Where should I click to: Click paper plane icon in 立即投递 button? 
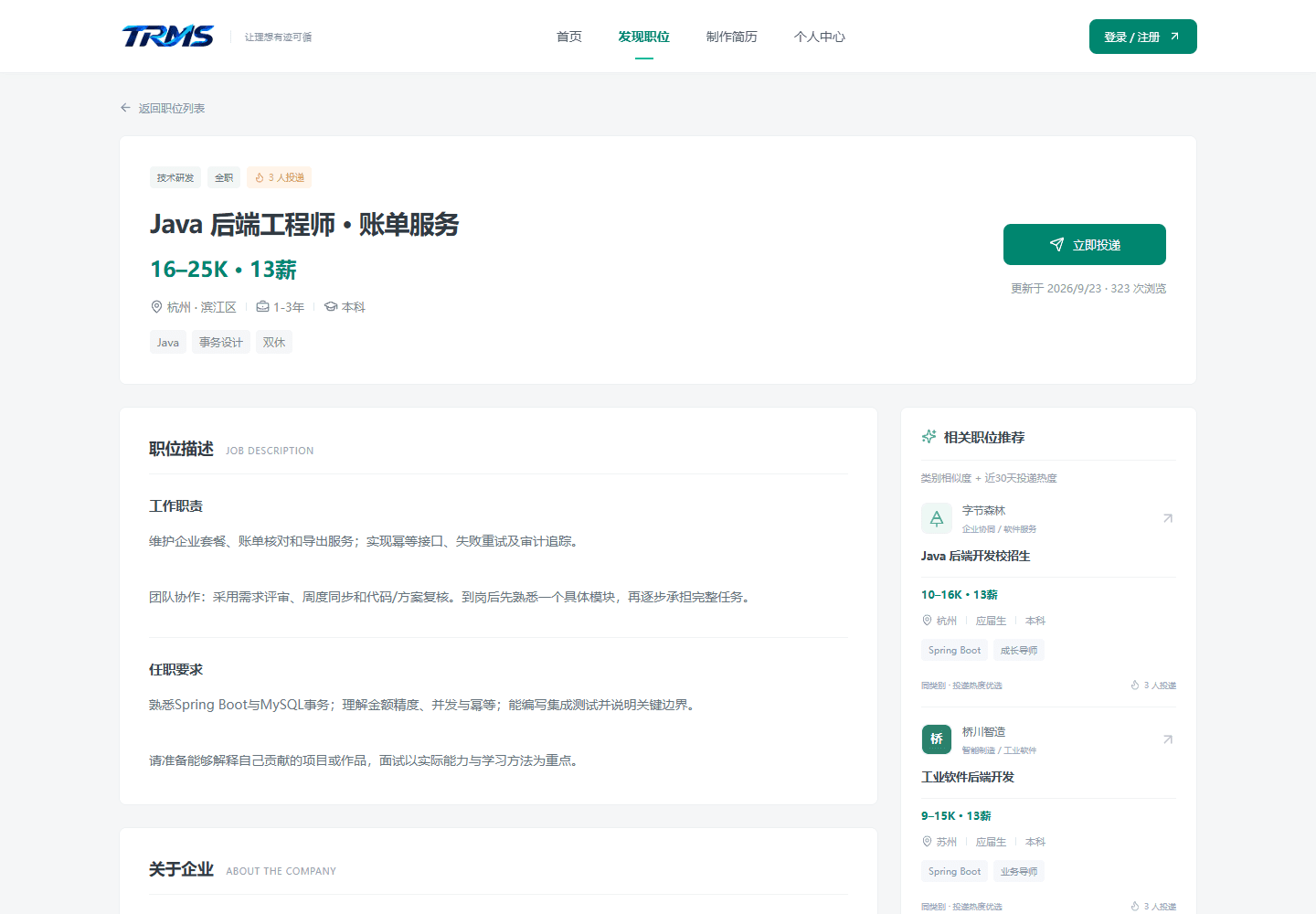click(x=1057, y=245)
